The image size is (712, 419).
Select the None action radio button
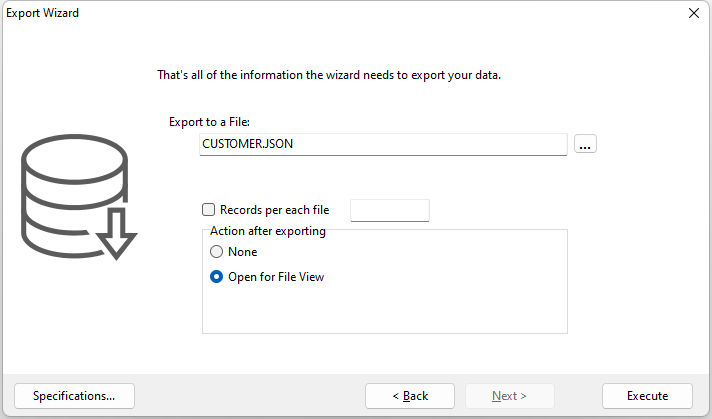tap(216, 252)
